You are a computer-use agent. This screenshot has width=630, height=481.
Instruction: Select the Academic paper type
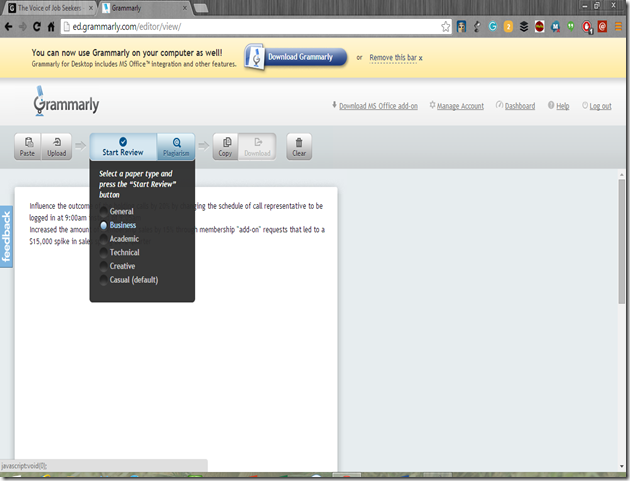(x=119, y=239)
